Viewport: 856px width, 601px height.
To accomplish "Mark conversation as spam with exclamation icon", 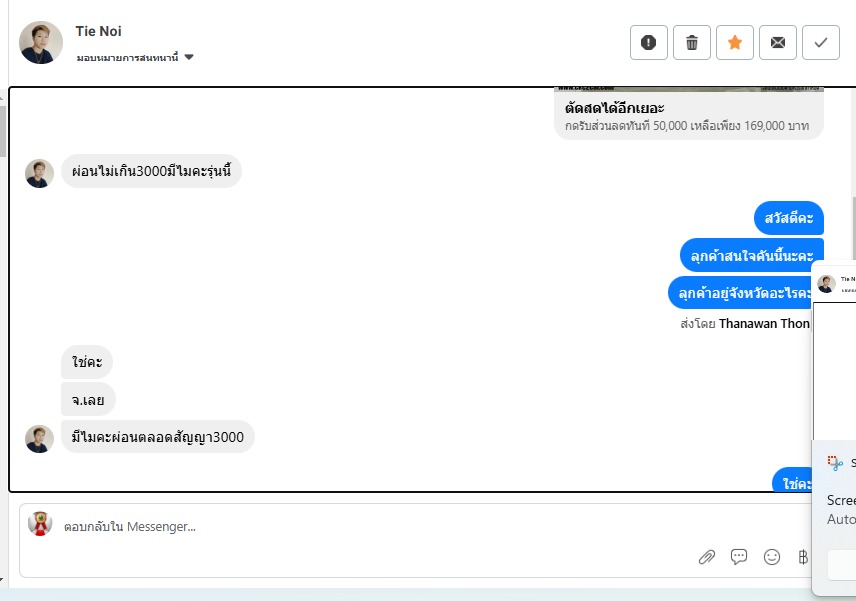I will point(649,42).
